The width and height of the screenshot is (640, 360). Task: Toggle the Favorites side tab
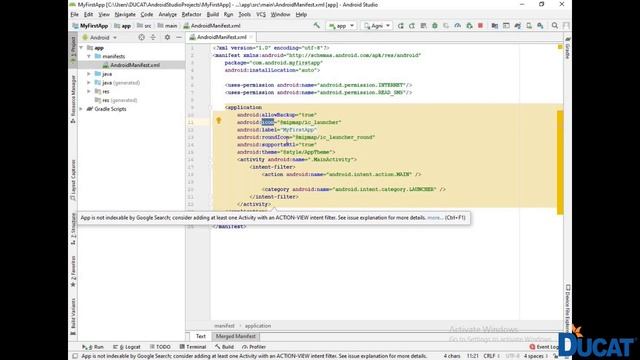[x=73, y=271]
